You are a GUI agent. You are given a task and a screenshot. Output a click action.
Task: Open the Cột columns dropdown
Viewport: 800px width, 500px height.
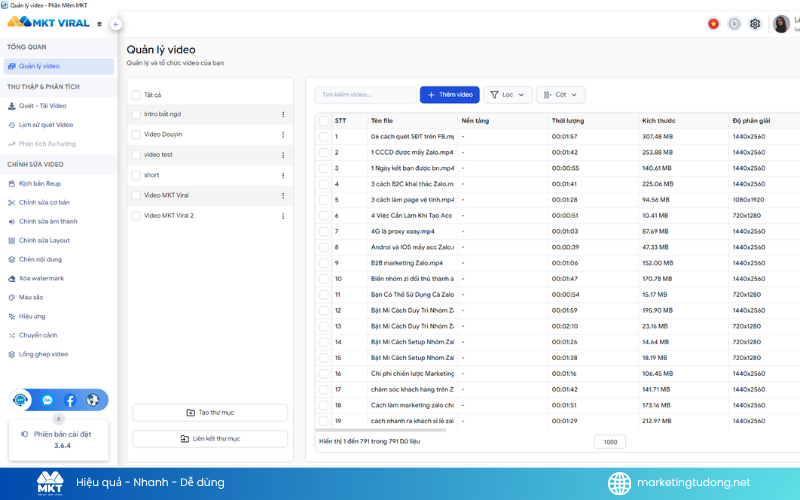(x=560, y=95)
